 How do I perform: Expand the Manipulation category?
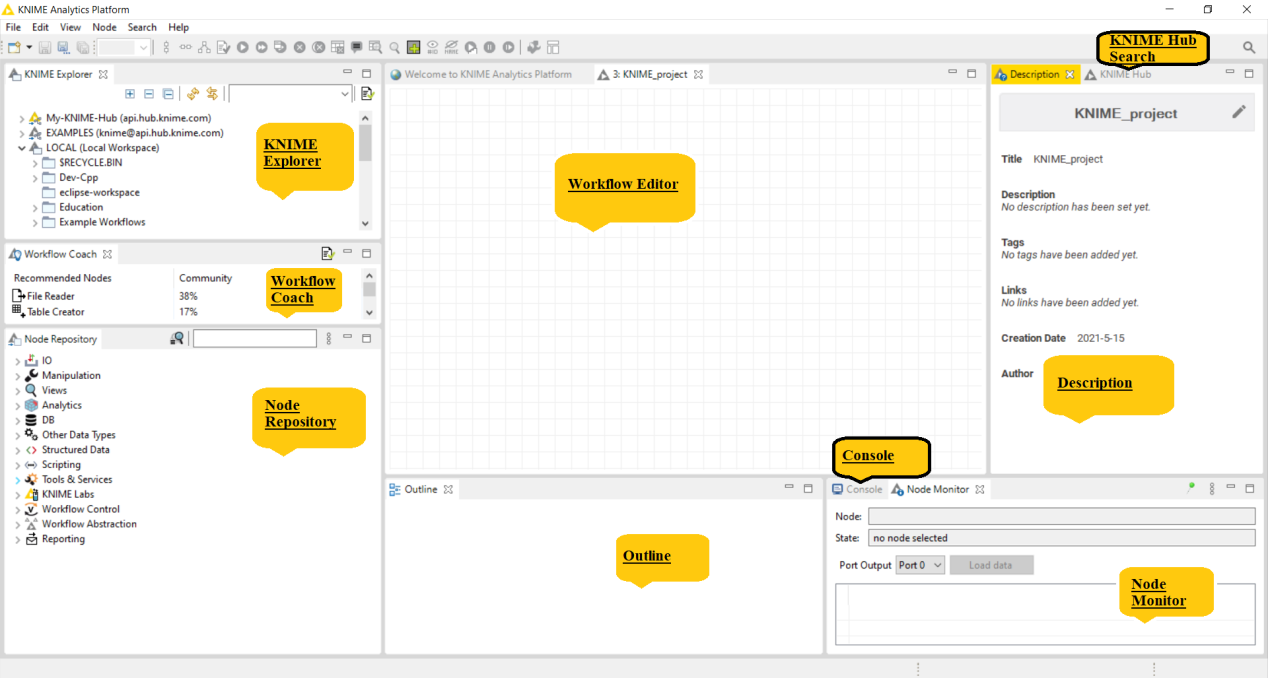point(18,376)
